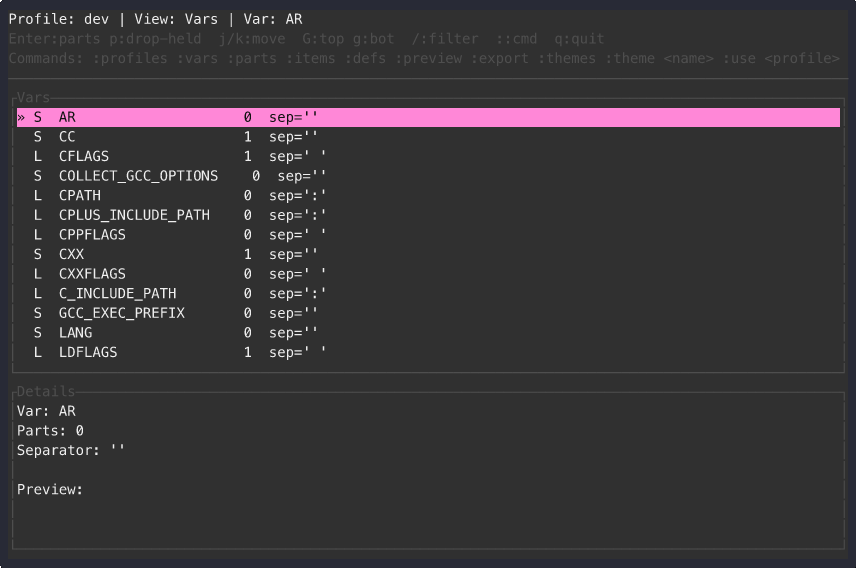Select the CPPFLAGS variable row

pos(428,235)
